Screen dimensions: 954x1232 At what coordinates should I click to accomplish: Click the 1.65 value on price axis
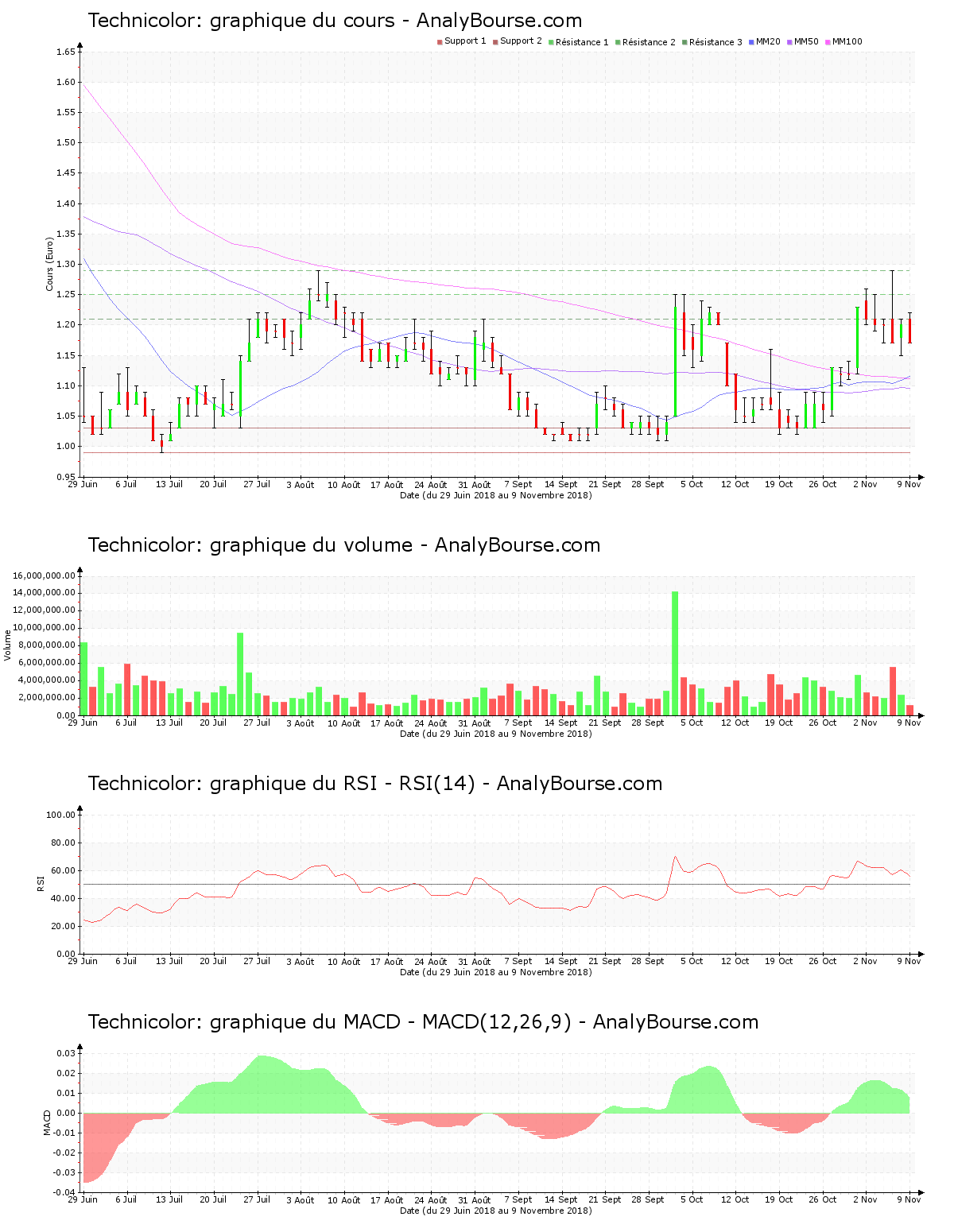coord(66,52)
